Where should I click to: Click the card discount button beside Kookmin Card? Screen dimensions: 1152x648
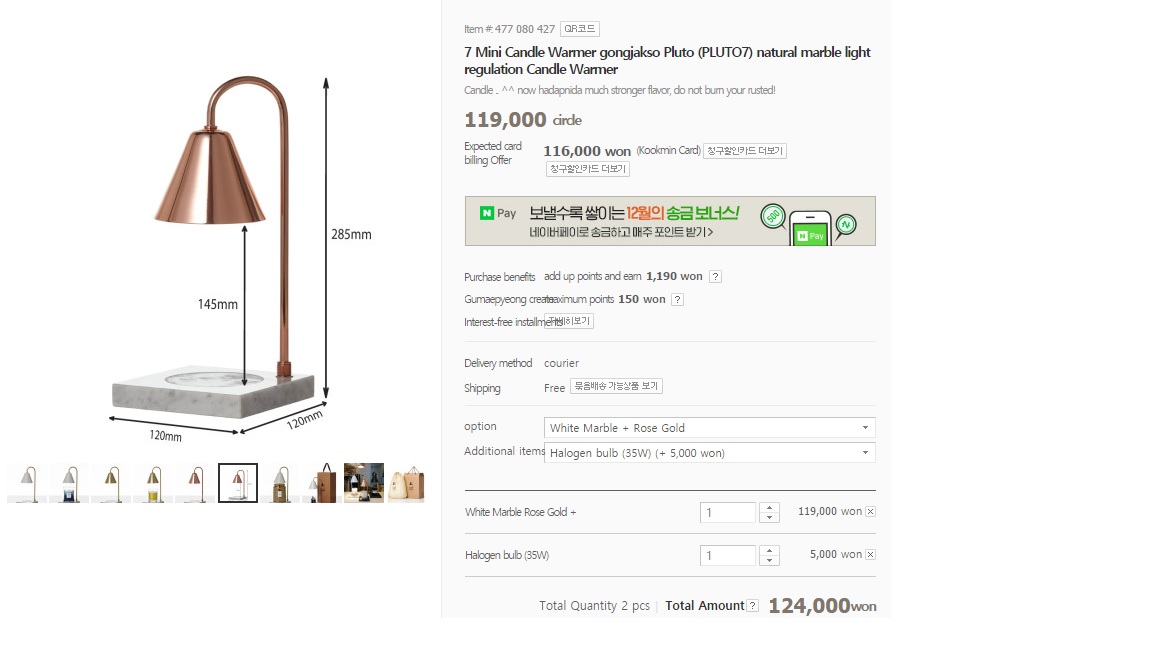tap(744, 151)
